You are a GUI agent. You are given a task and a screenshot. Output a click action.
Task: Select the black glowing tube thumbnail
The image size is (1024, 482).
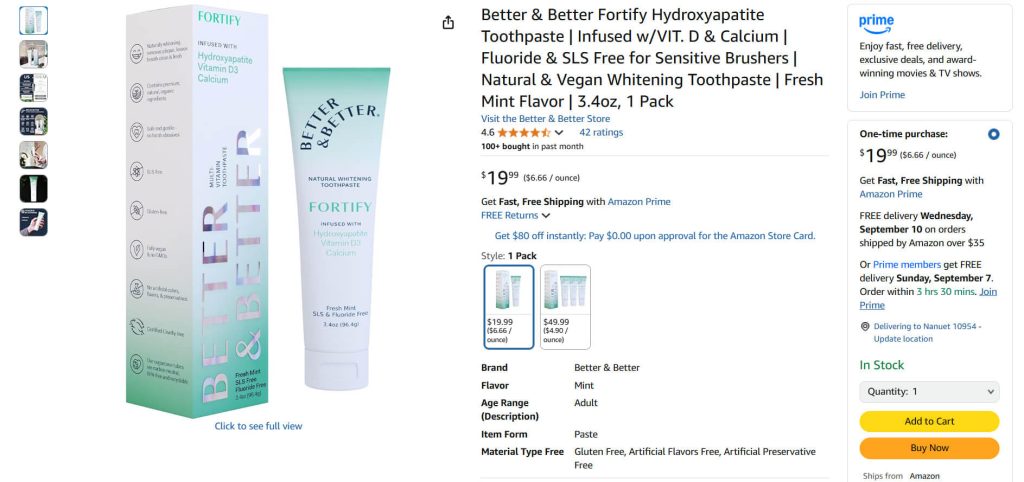coord(33,189)
